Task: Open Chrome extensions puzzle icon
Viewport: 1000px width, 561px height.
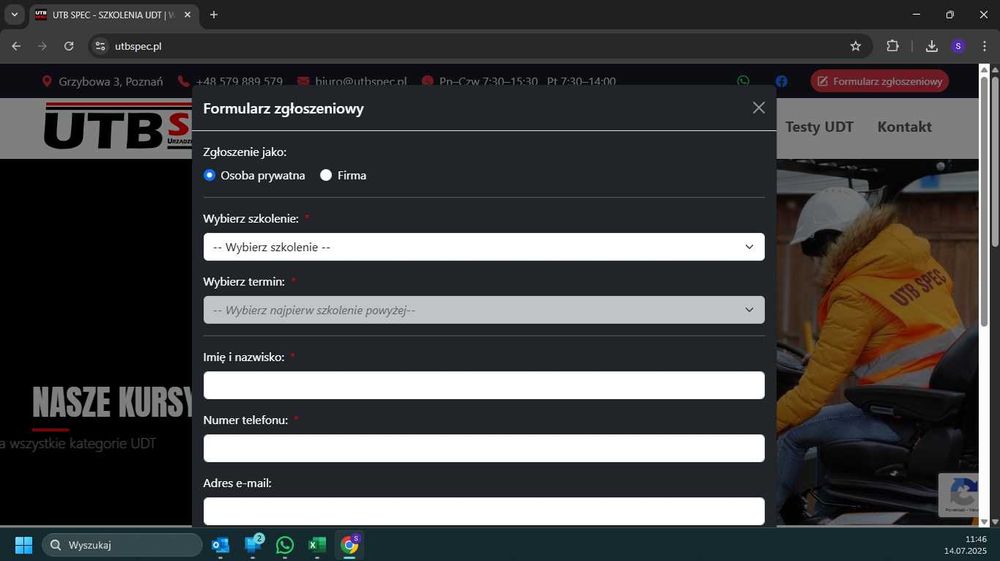Action: [892, 46]
